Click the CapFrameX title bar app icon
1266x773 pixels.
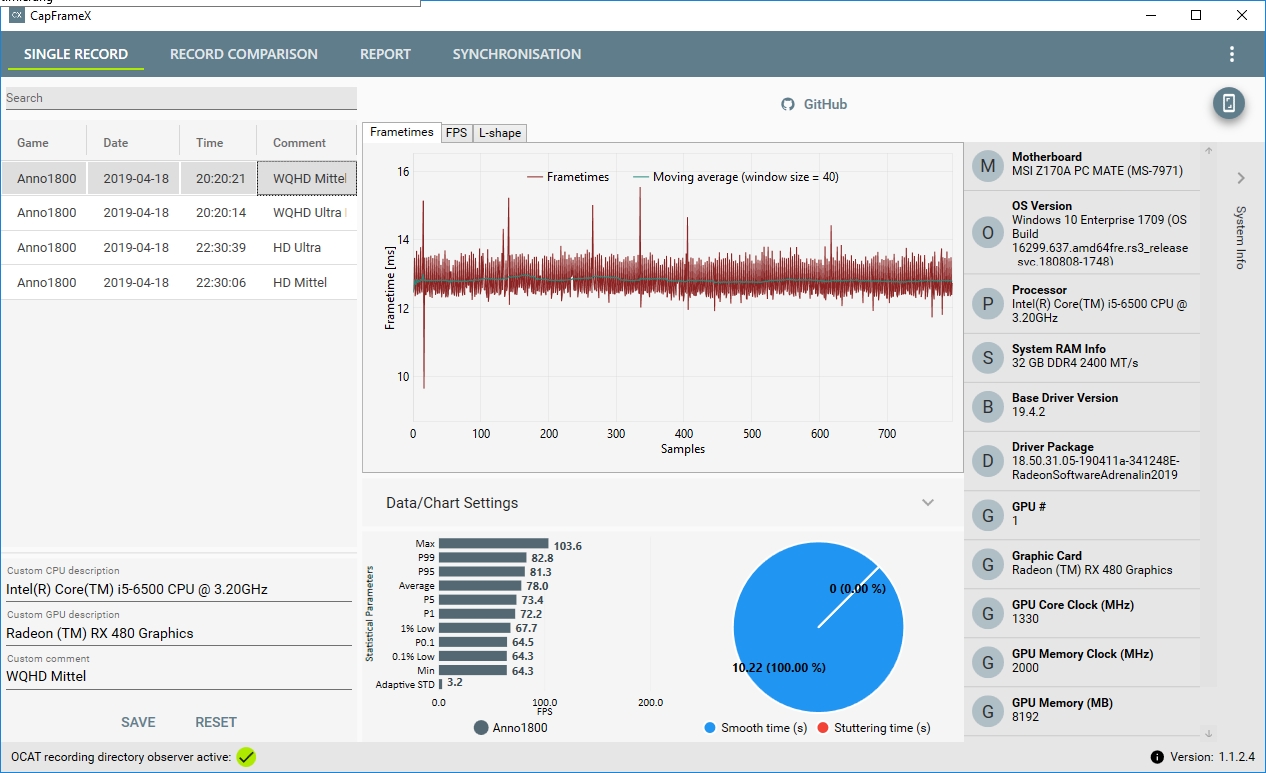pos(16,16)
